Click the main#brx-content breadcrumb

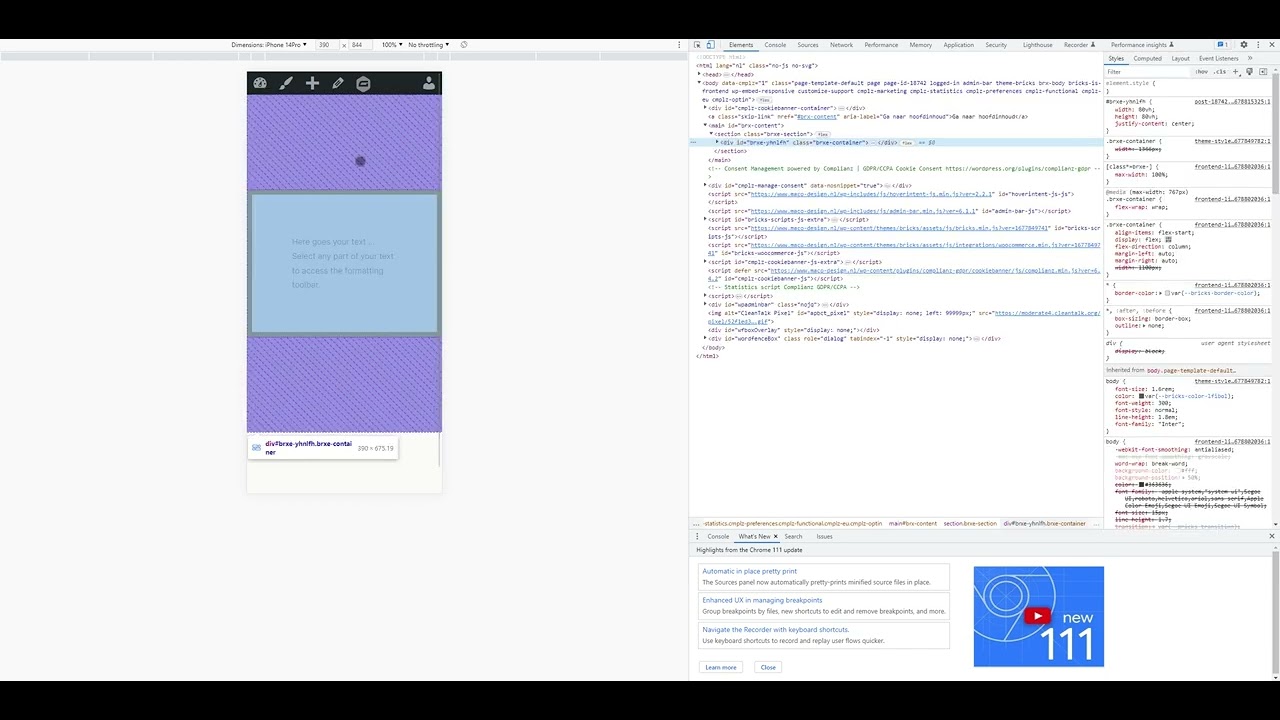pyautogui.click(x=913, y=523)
